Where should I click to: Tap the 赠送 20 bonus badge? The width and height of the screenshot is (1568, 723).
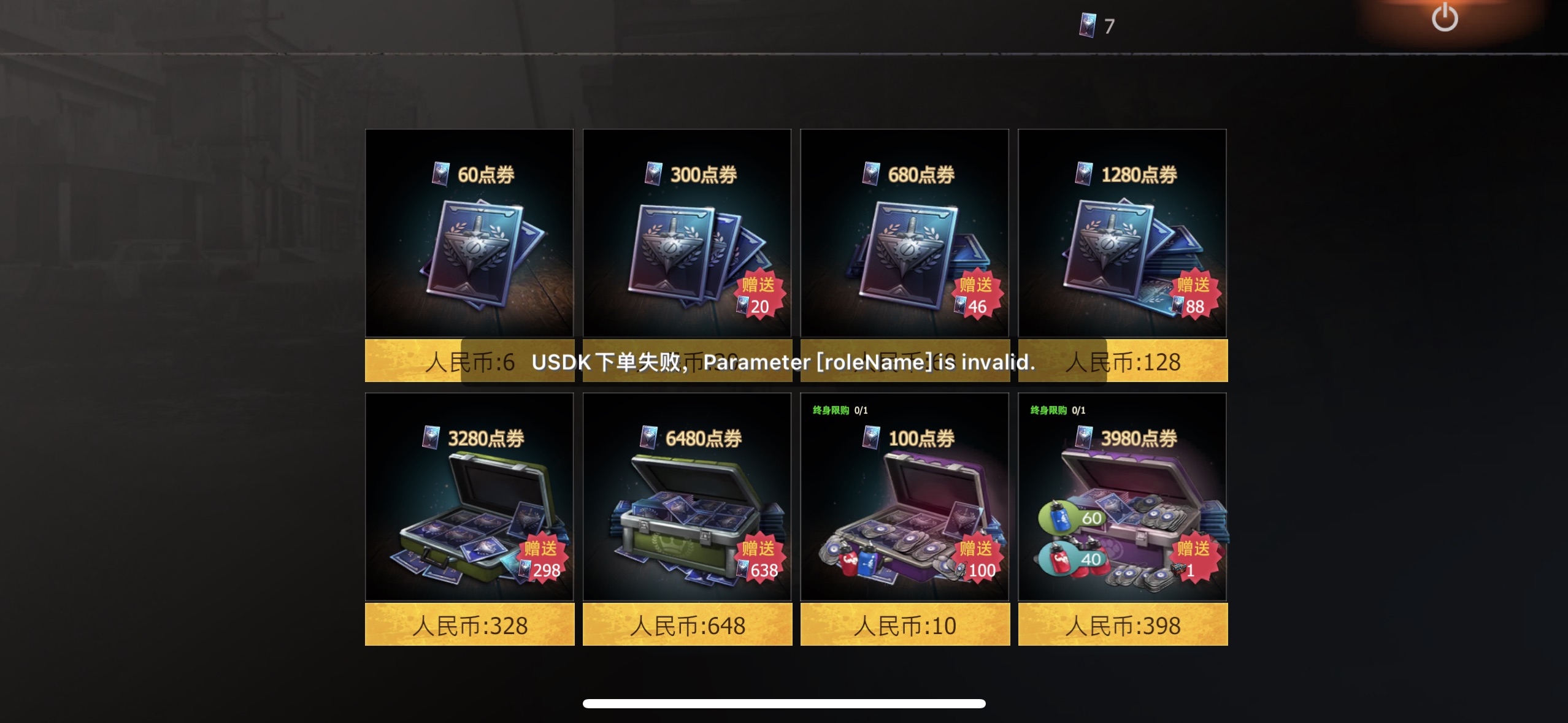point(759,295)
